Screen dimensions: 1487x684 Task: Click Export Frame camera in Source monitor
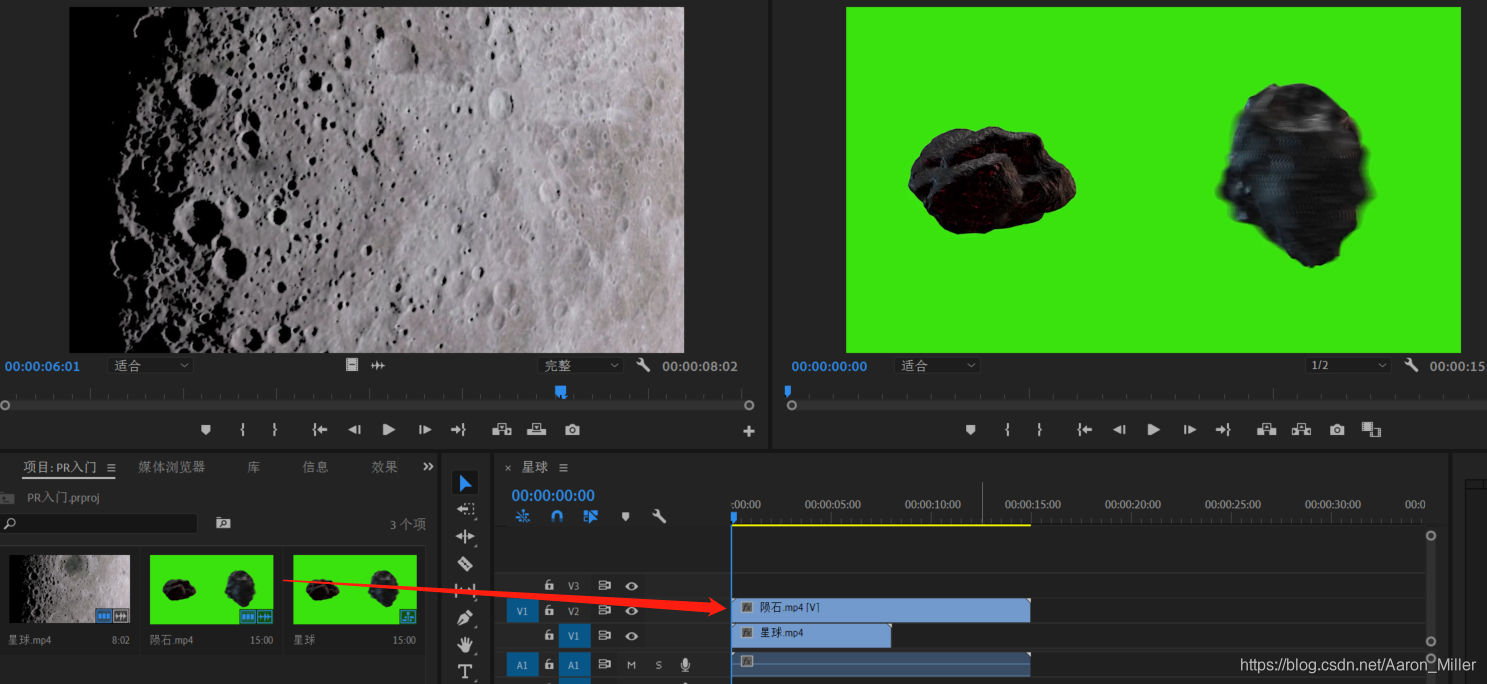coord(572,430)
